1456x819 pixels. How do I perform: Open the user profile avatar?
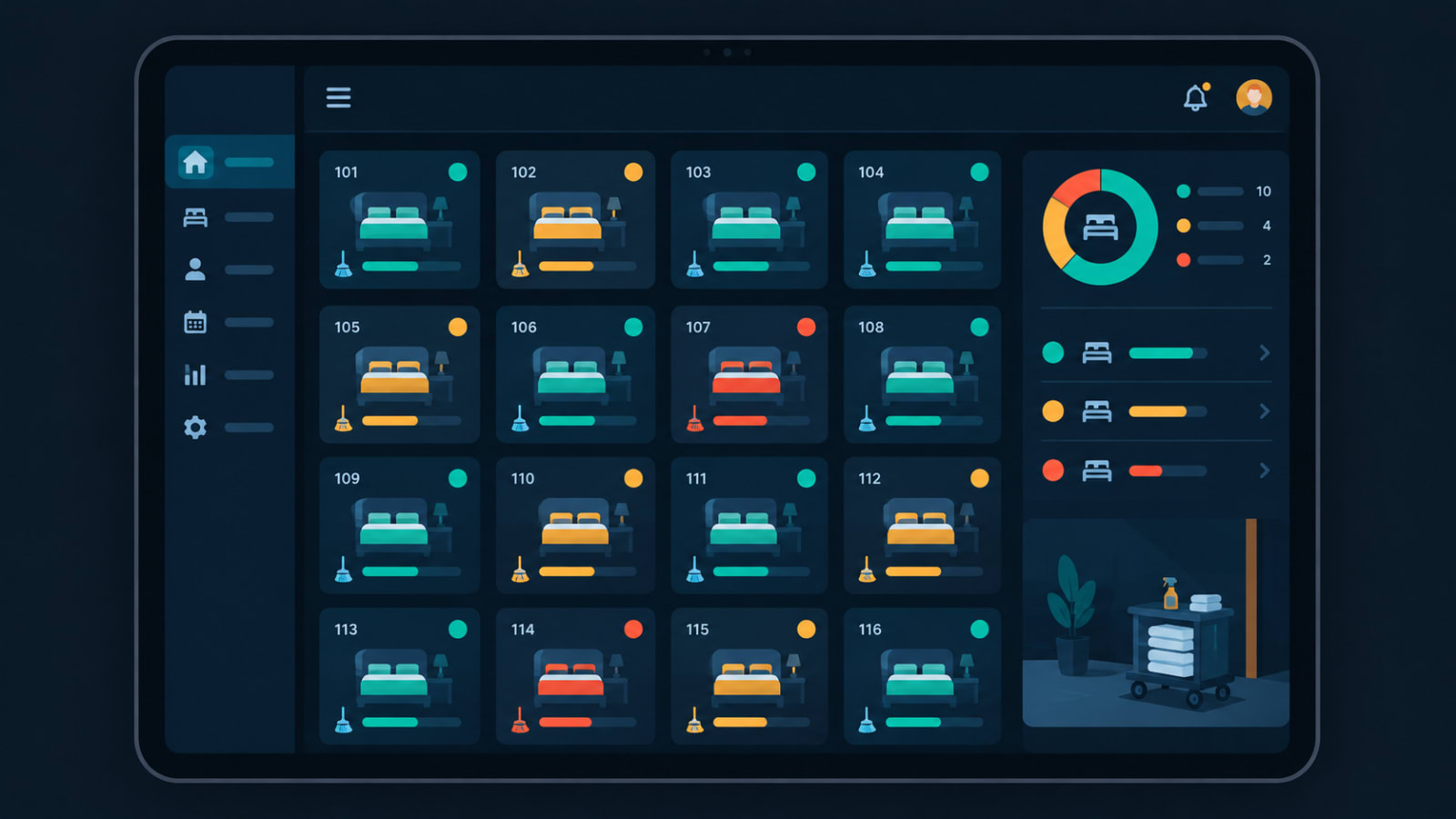(x=1254, y=97)
